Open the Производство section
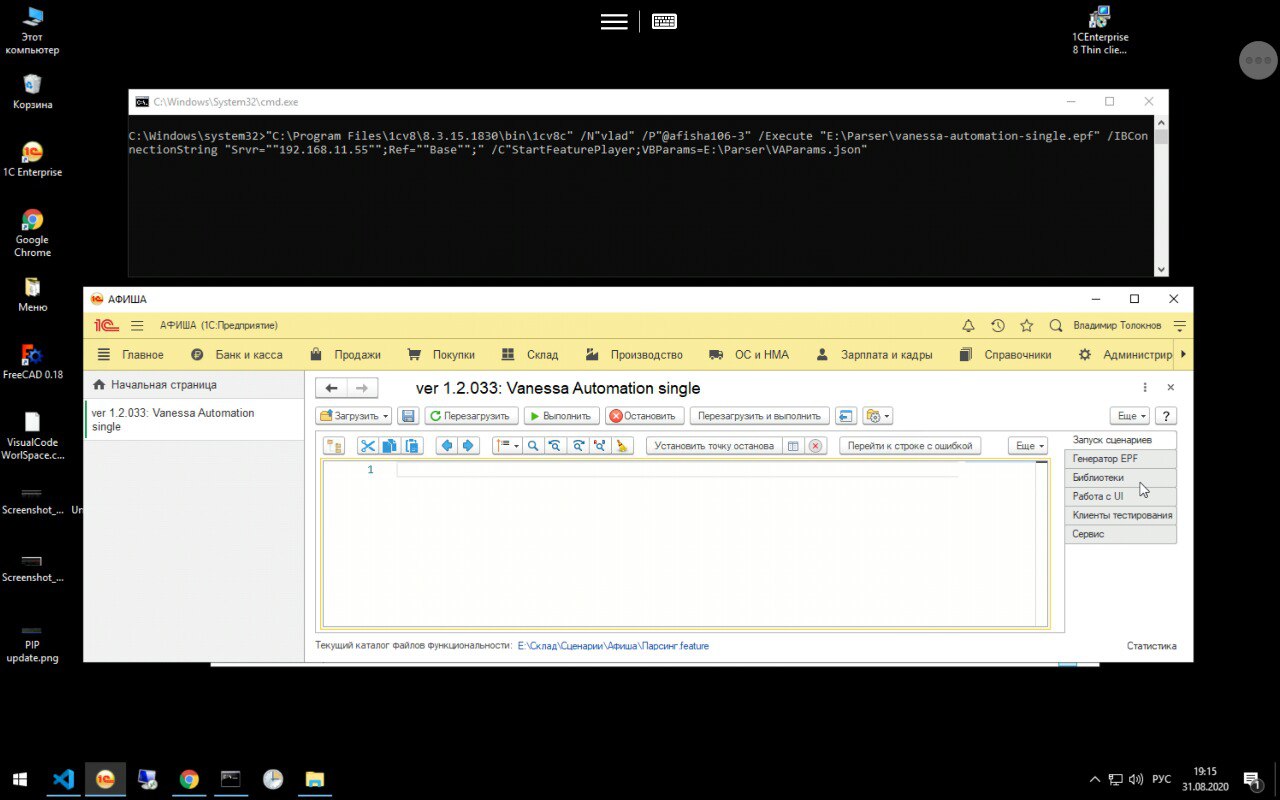The height and width of the screenshot is (800, 1280). (634, 355)
